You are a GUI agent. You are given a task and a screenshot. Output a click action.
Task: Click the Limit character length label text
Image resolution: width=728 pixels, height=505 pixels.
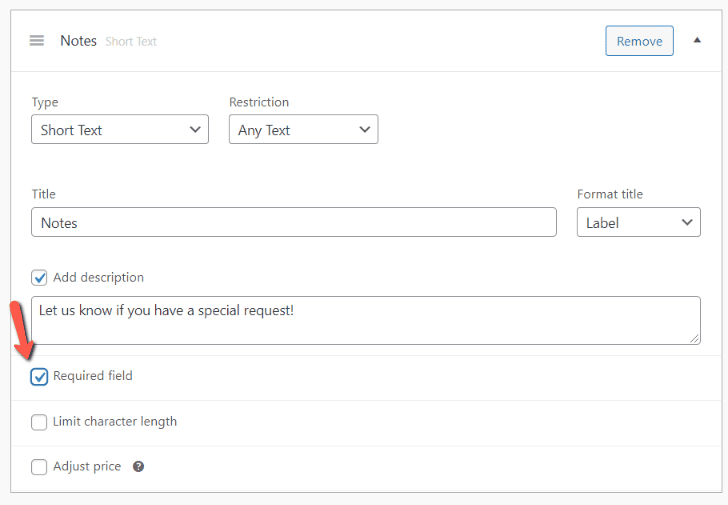click(115, 421)
